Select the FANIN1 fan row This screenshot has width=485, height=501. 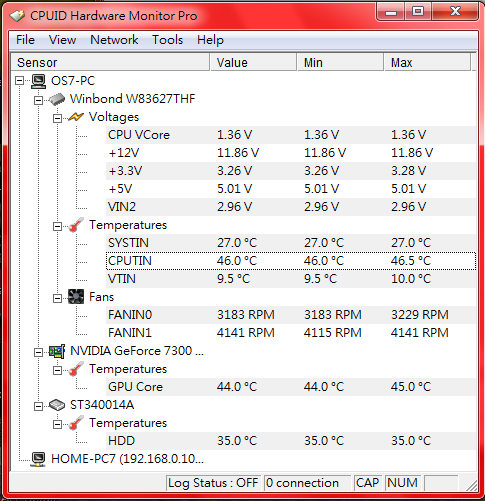(x=291, y=333)
